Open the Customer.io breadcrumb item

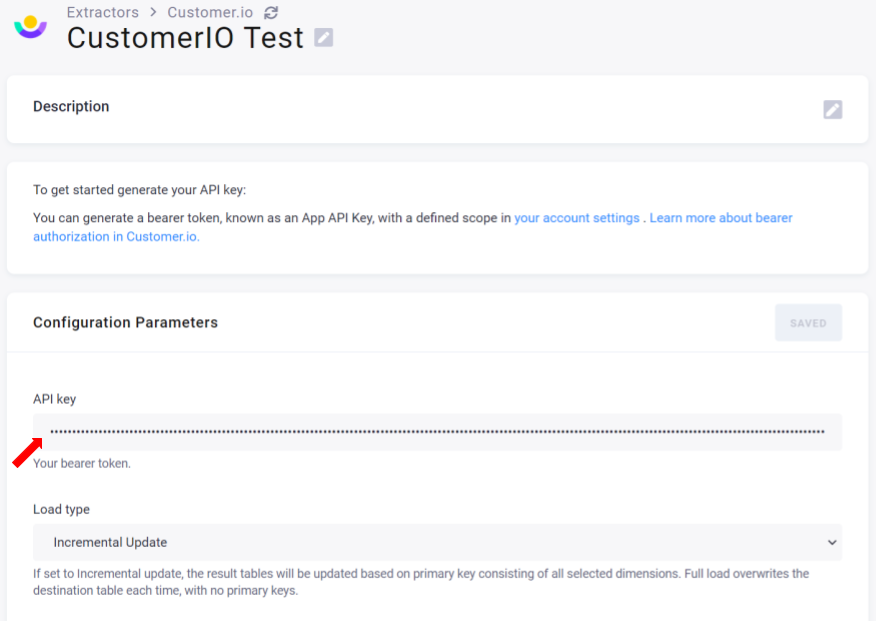[210, 12]
